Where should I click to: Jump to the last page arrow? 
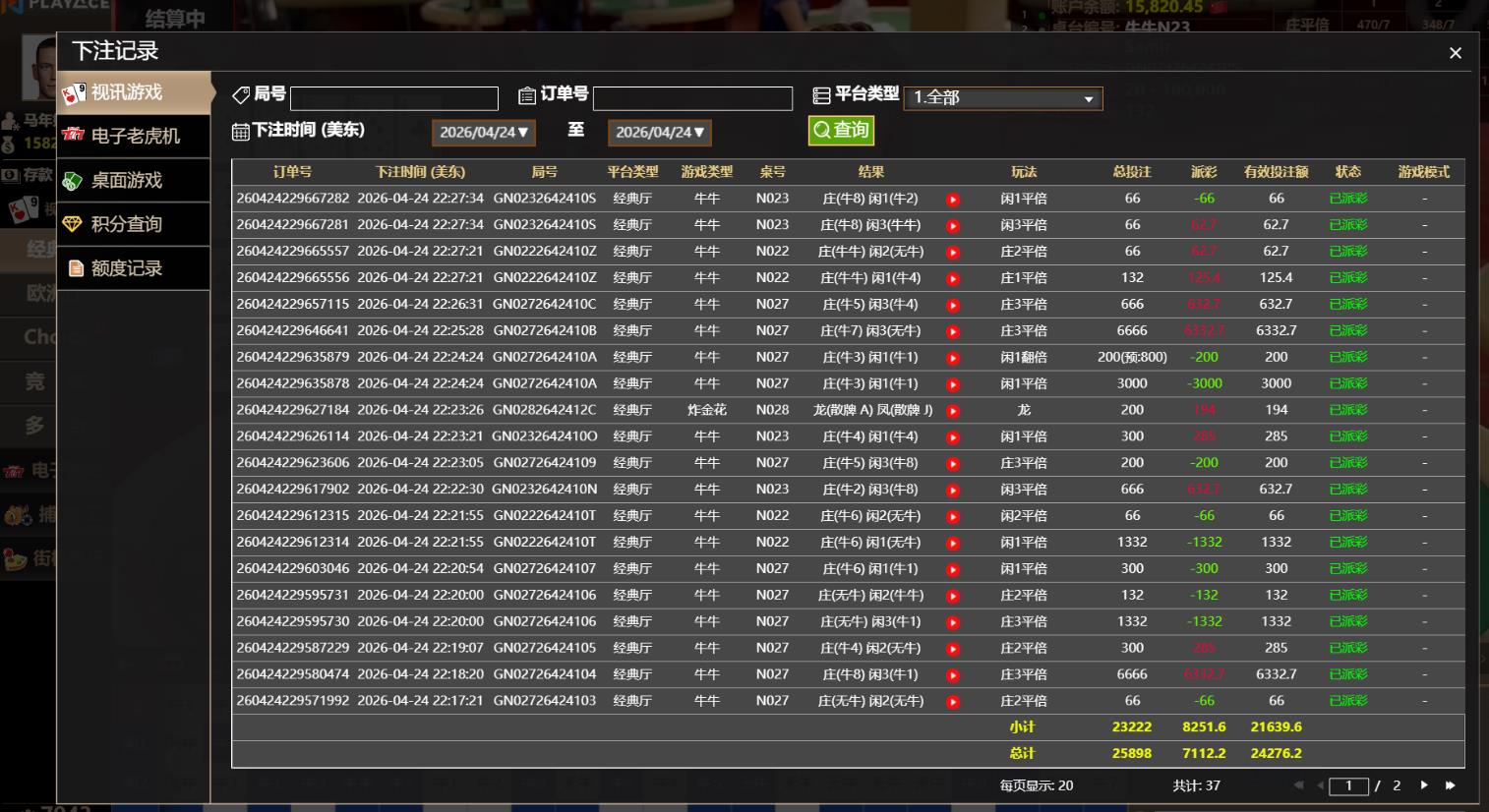[1450, 785]
